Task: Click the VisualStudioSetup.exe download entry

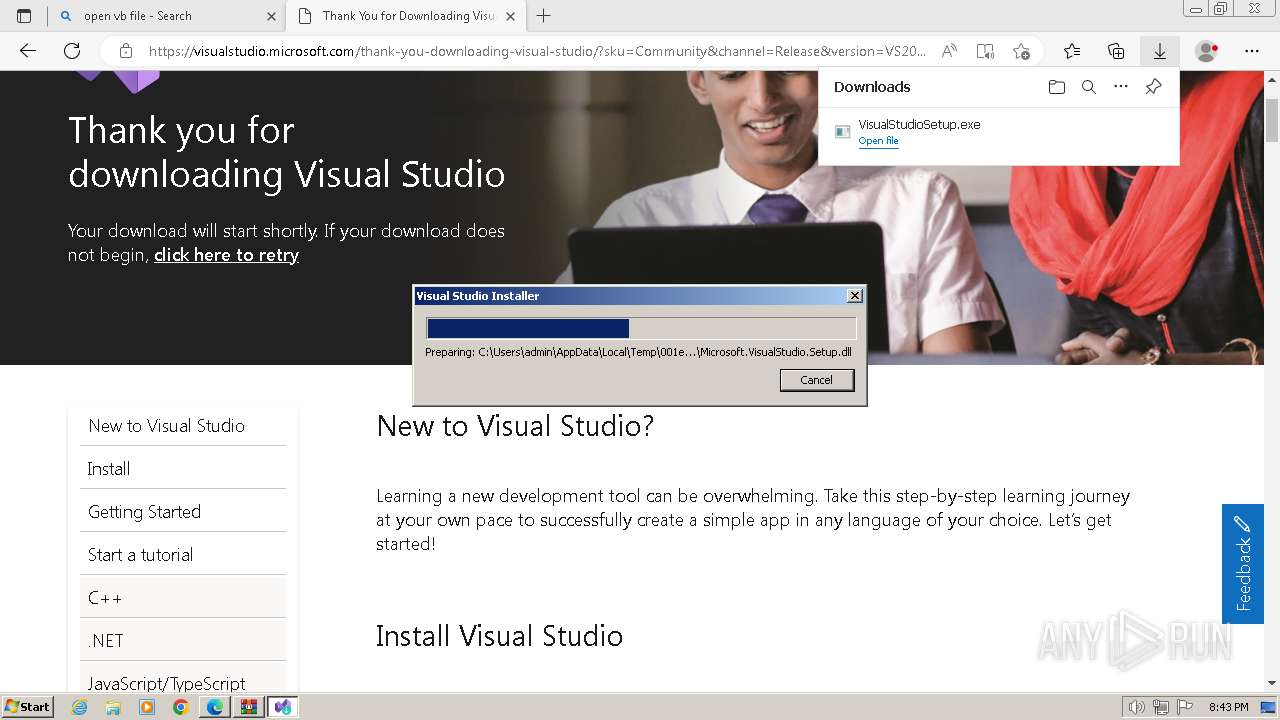Action: tap(998, 132)
